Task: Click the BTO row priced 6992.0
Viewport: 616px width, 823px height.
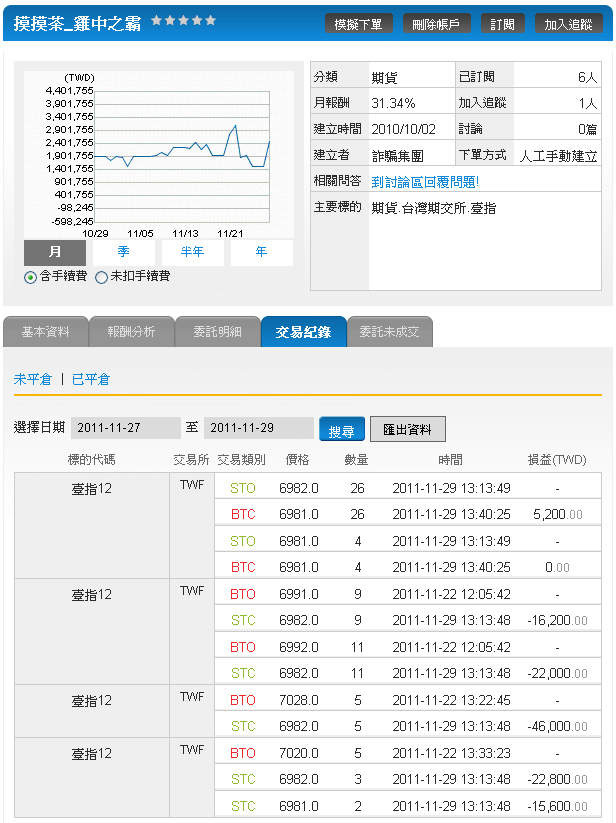Action: click(408, 647)
